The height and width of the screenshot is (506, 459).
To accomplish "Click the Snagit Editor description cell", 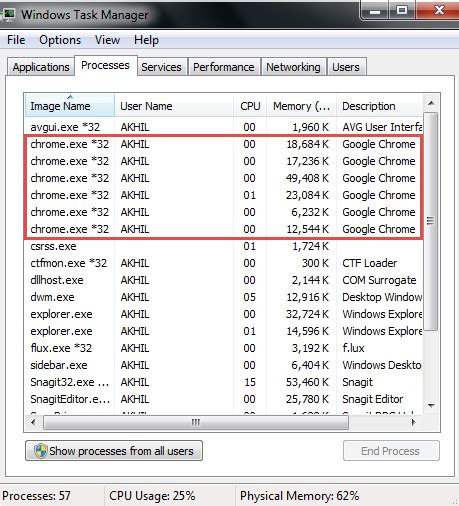I will pyautogui.click(x=373, y=399).
